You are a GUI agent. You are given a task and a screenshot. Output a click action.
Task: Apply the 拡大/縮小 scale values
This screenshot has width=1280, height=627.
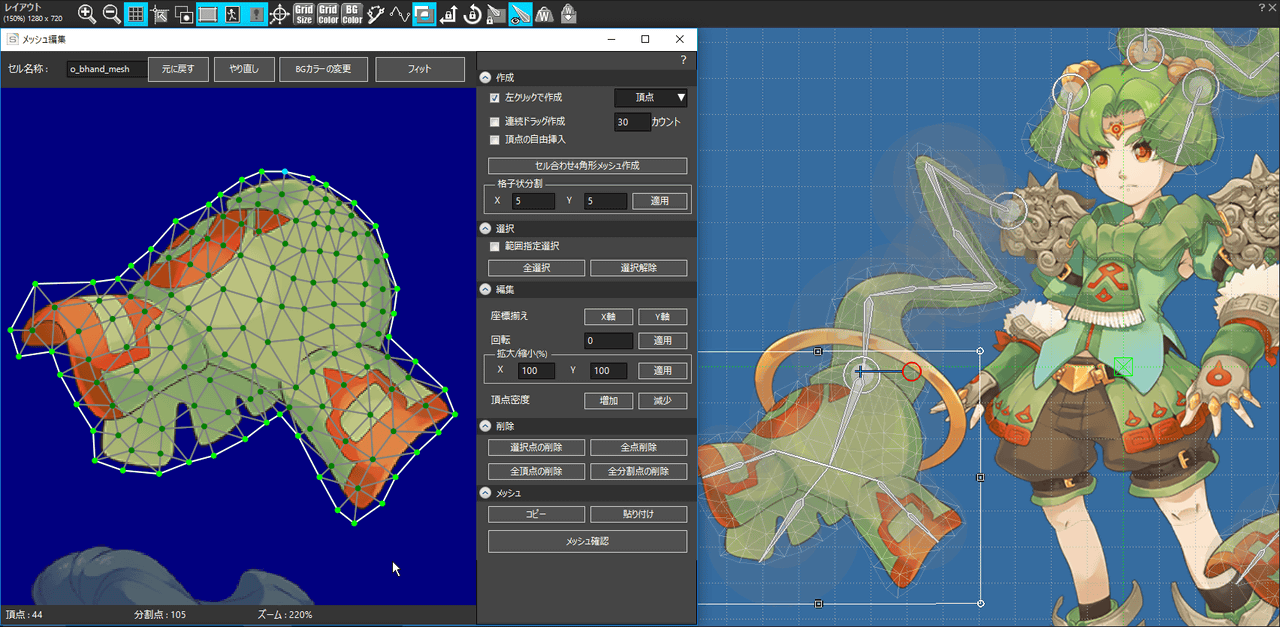tap(663, 371)
